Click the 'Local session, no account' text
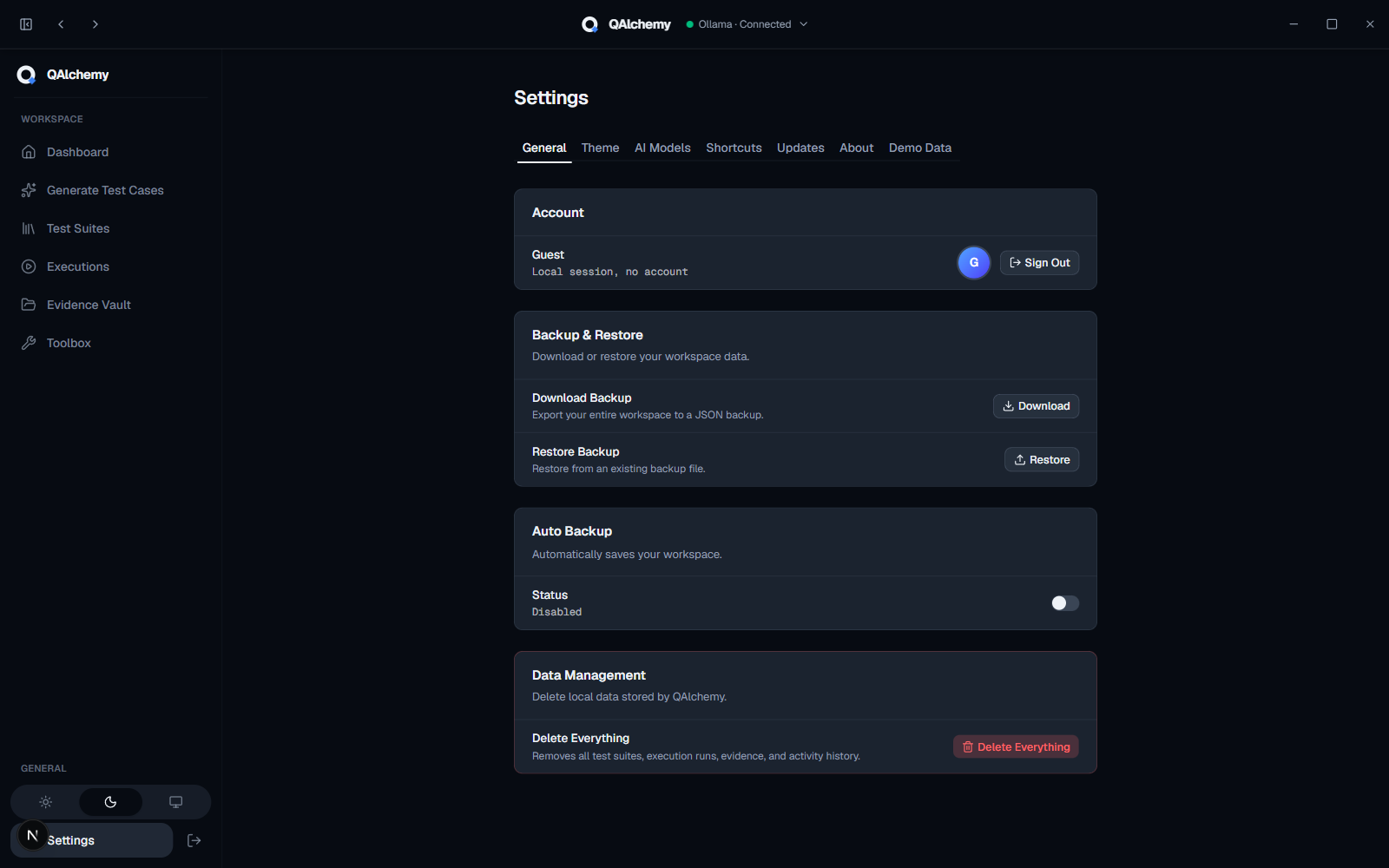The image size is (1389, 868). [609, 272]
